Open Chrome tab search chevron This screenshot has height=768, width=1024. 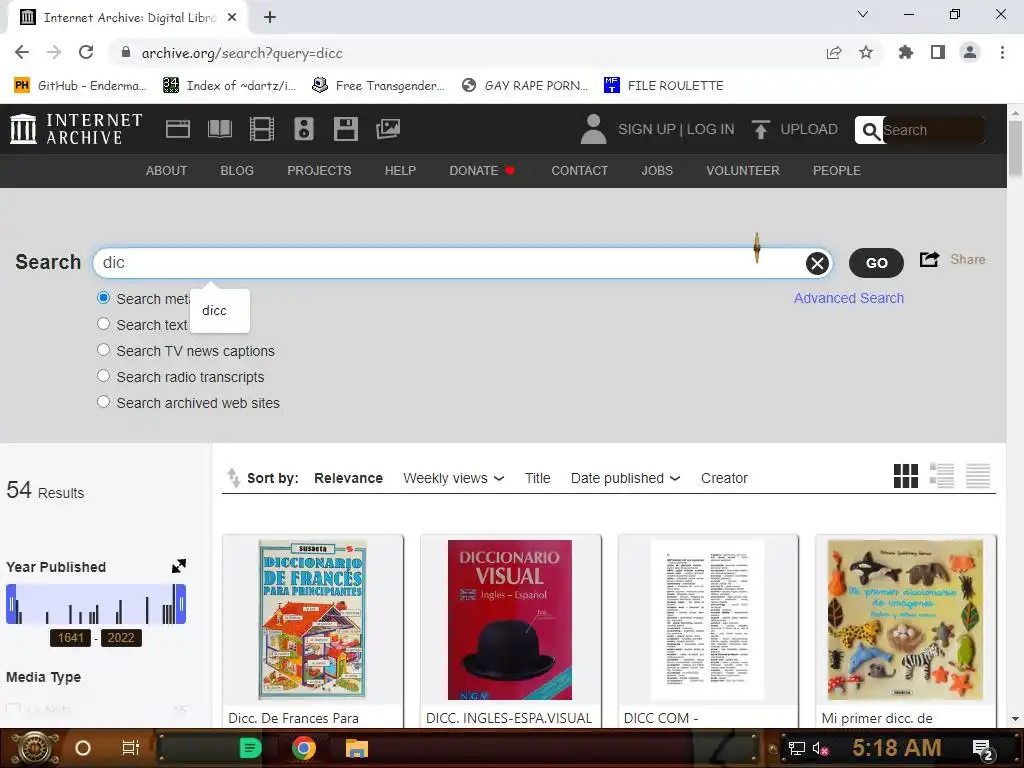[863, 14]
